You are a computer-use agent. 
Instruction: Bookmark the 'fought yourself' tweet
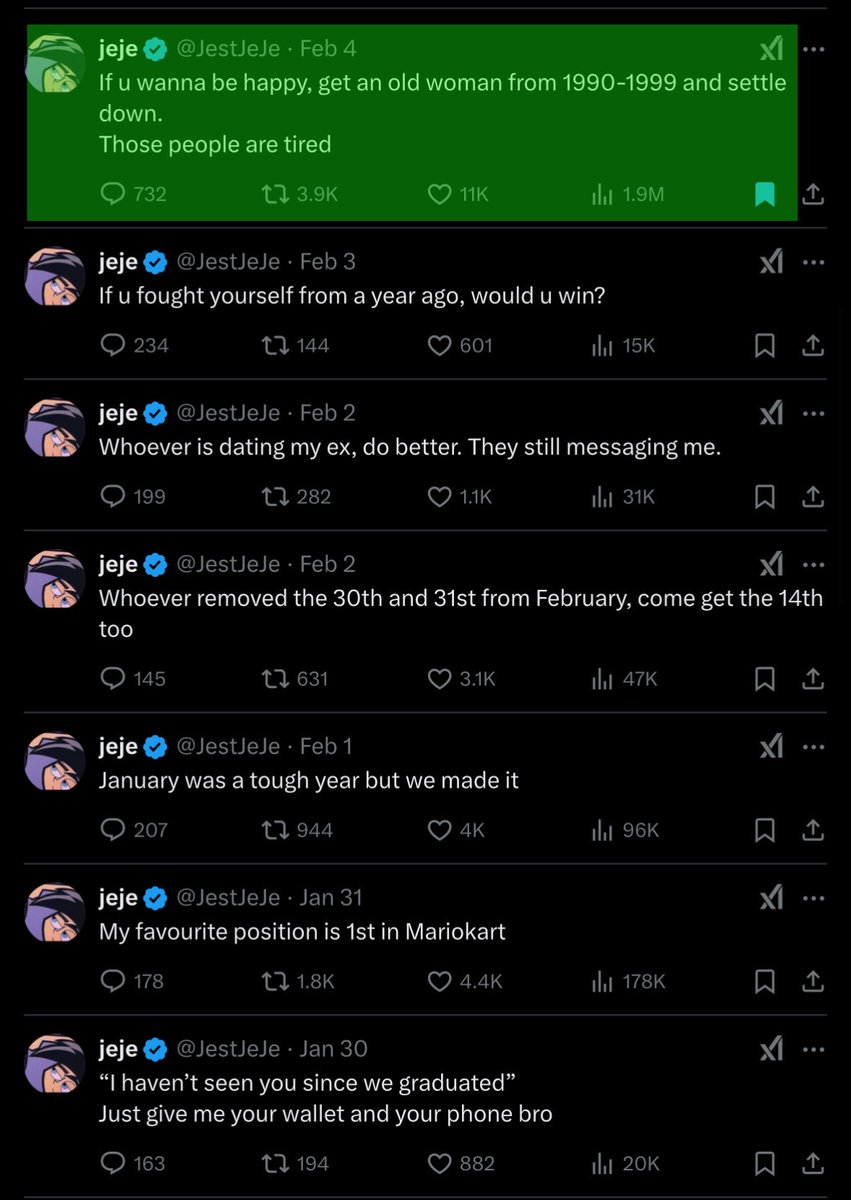[765, 345]
